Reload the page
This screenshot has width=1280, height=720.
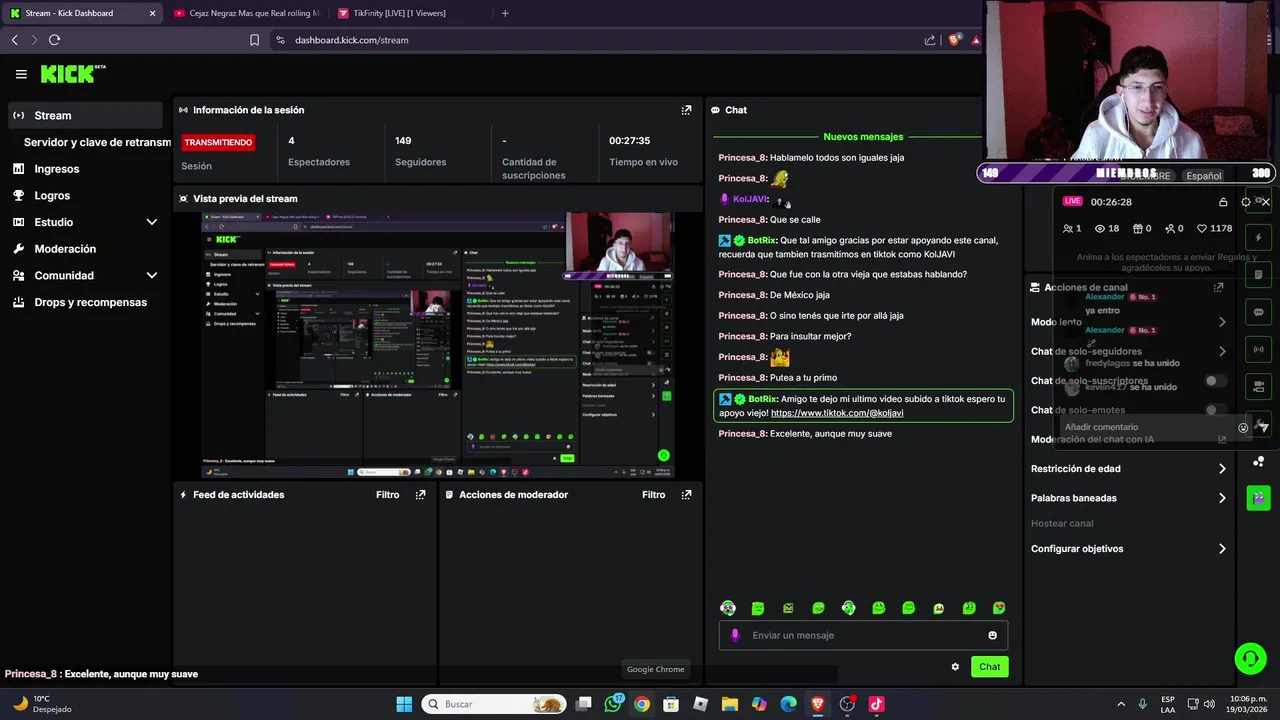(x=54, y=40)
